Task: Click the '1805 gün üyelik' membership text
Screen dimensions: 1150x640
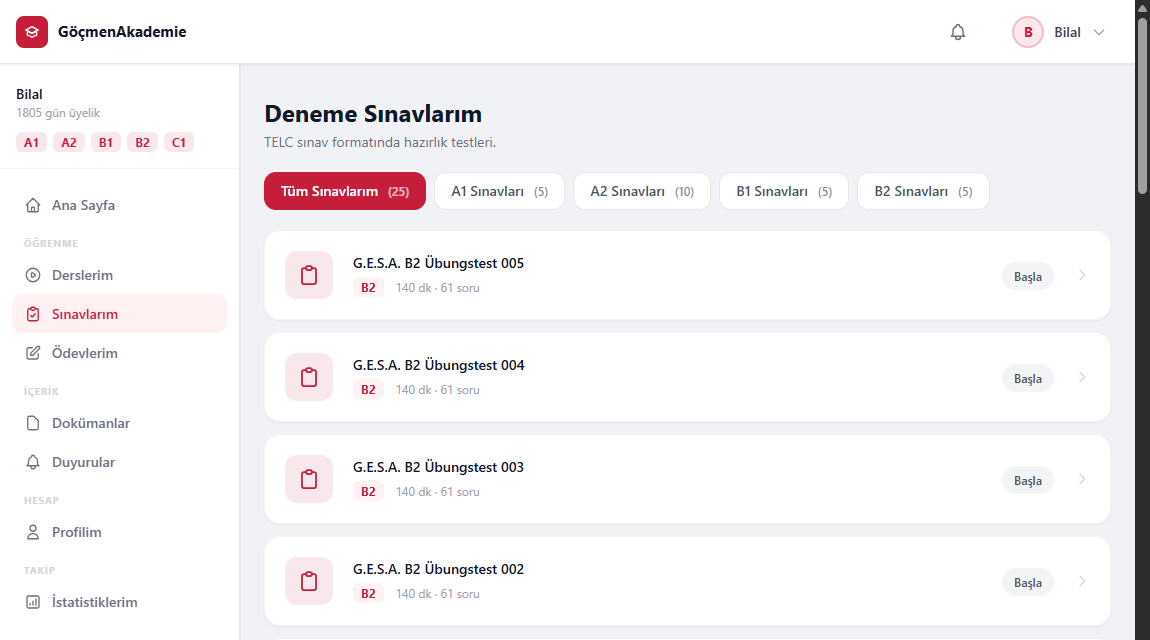Action: coord(58,113)
